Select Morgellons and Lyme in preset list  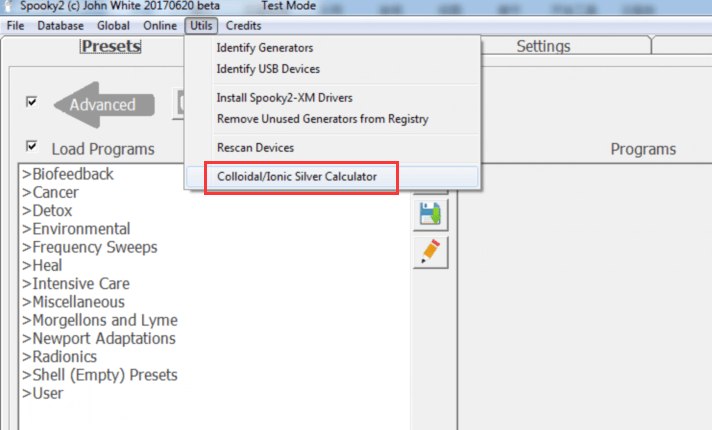click(99, 320)
